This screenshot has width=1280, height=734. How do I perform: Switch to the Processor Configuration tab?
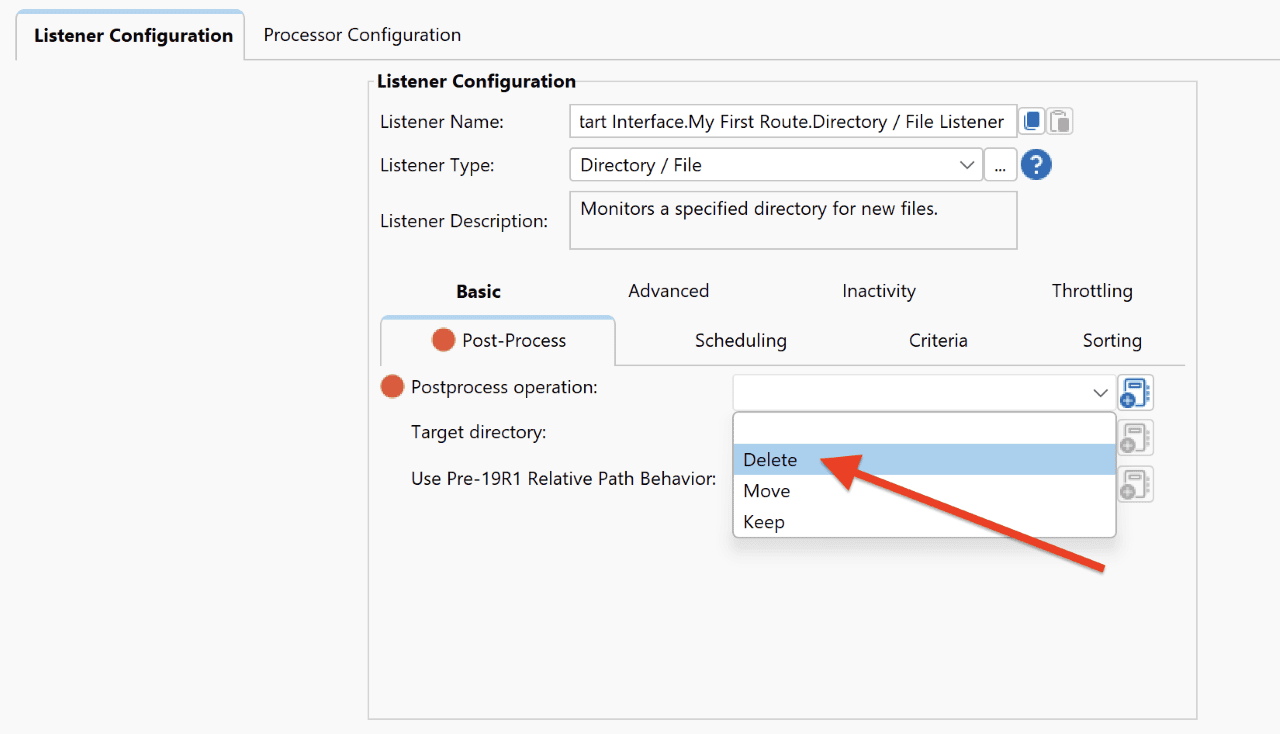362,35
